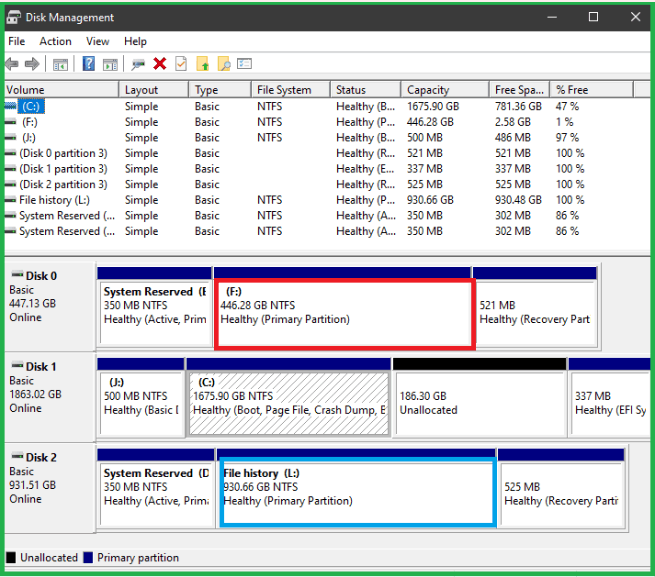Click the toolbar icon left of the red X
Viewport: 655px width, 577px height.
tap(138, 64)
